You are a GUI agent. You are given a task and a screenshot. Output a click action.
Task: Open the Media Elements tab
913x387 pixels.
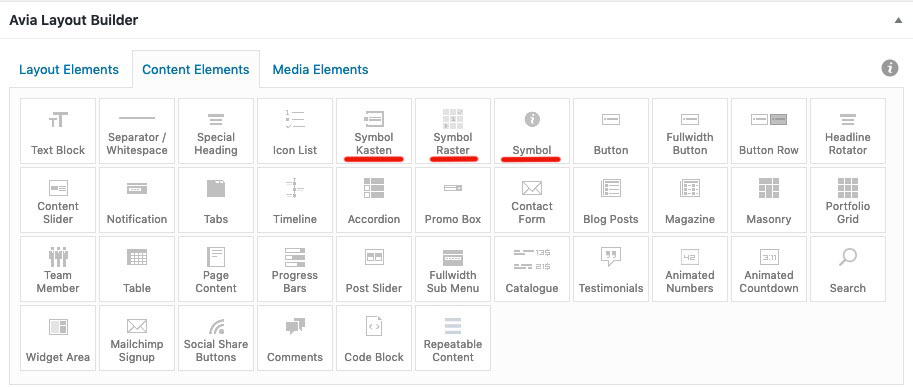320,69
